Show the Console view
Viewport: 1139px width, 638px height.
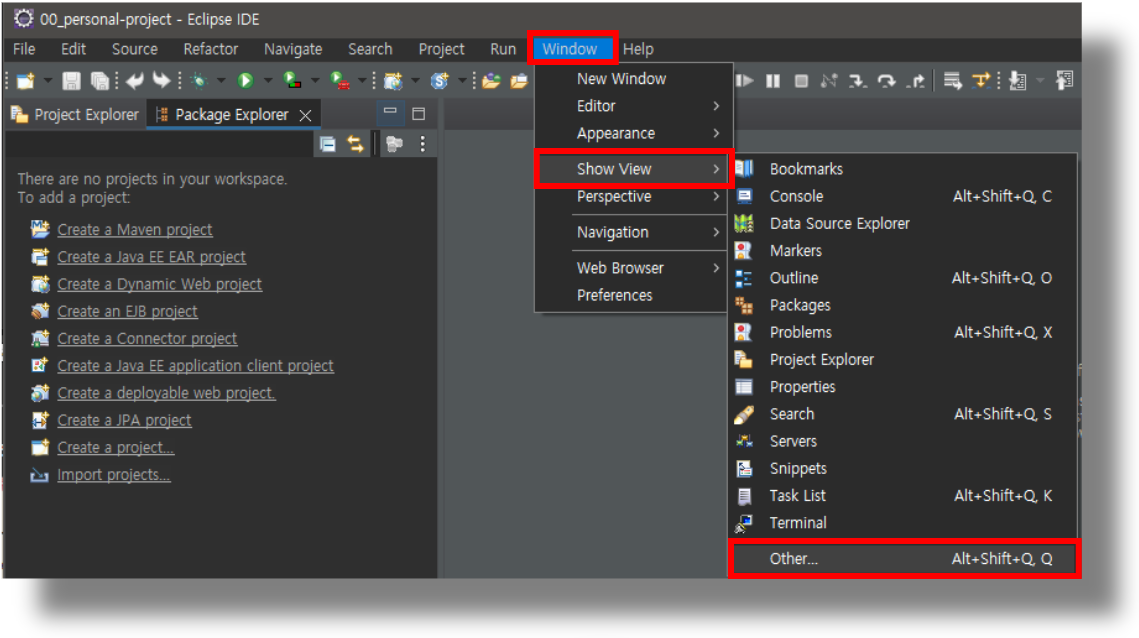point(903,196)
